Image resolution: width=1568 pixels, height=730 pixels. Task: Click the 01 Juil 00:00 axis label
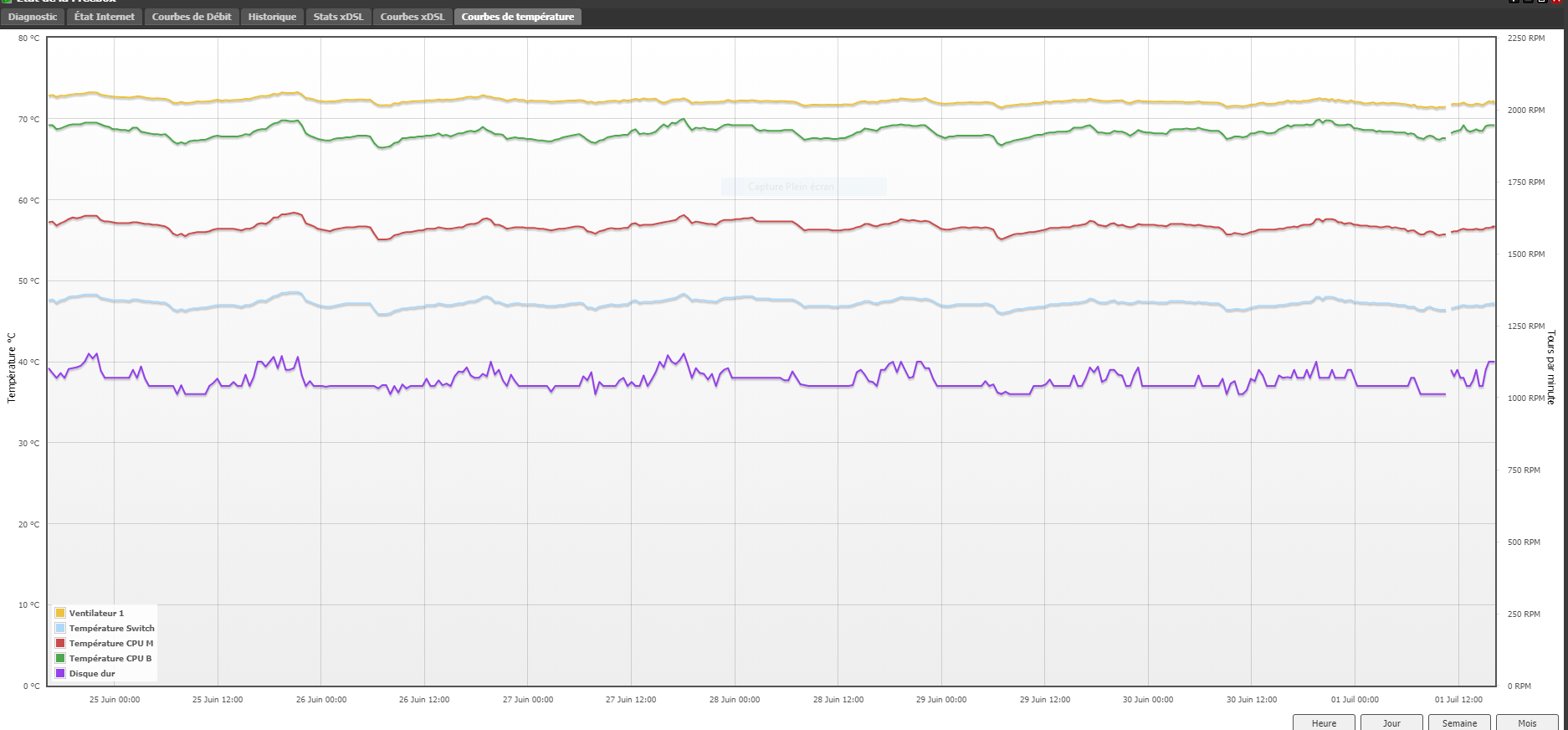tap(1355, 699)
